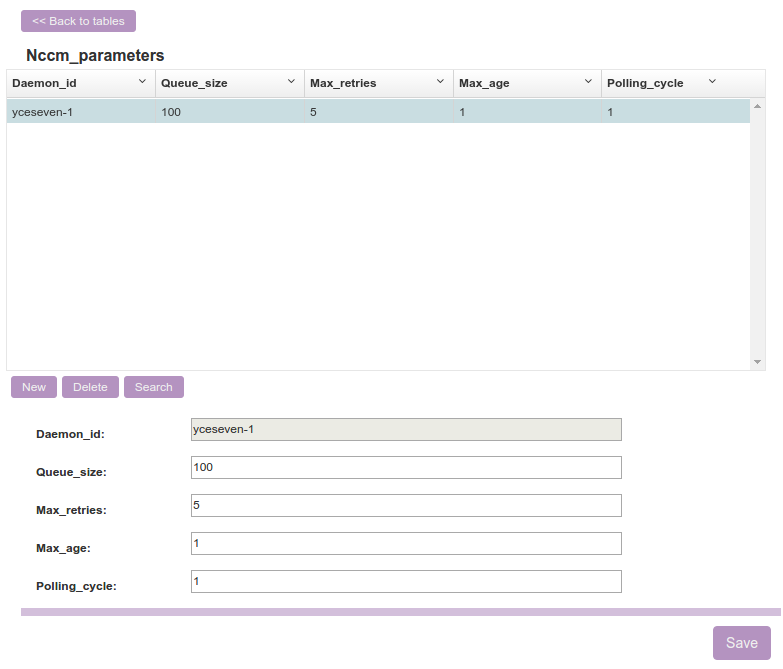Open the Max_age column dropdown chevron
Viewport: 783px width, 669px height.
(x=589, y=82)
